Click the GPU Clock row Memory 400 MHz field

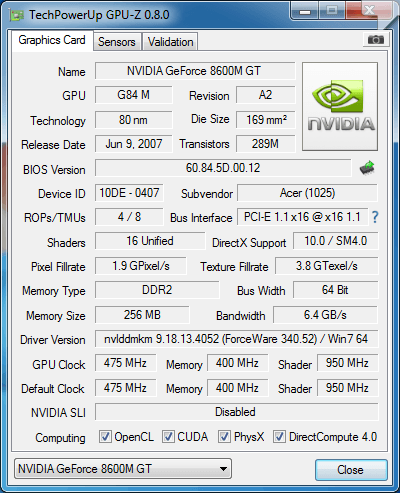(x=237, y=363)
